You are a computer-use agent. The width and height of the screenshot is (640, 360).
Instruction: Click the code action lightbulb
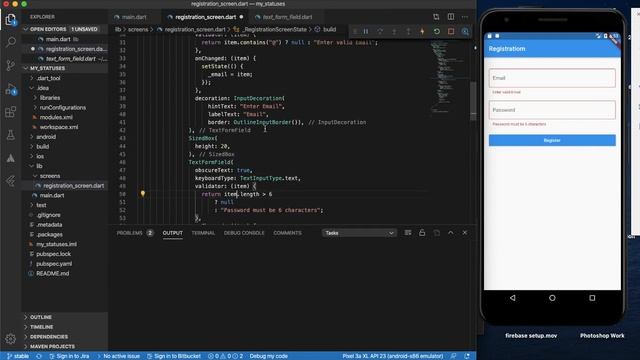tap(143, 194)
